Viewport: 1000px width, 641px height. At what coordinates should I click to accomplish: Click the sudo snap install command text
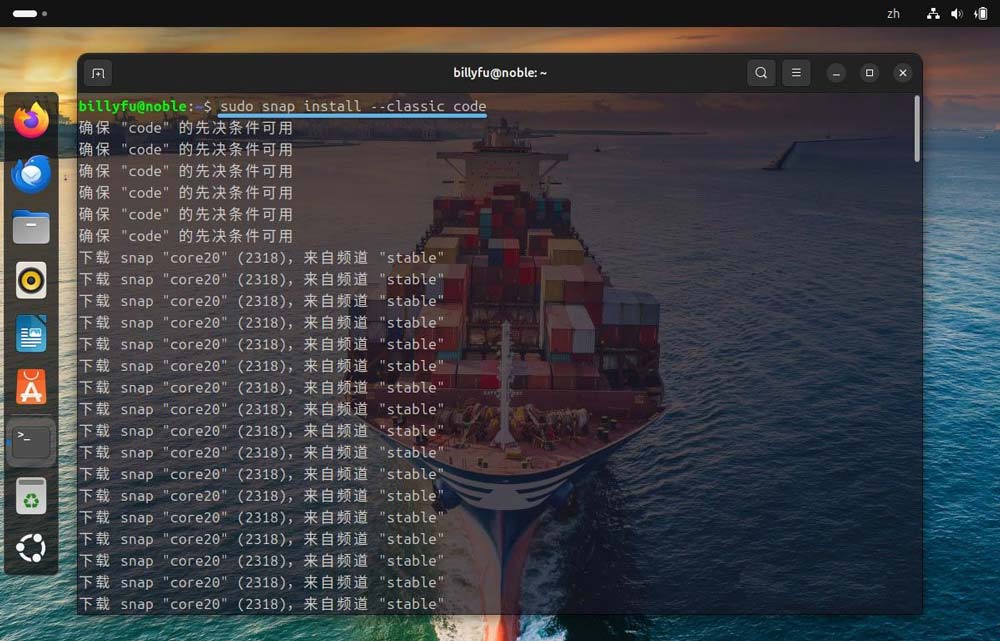[353, 106]
